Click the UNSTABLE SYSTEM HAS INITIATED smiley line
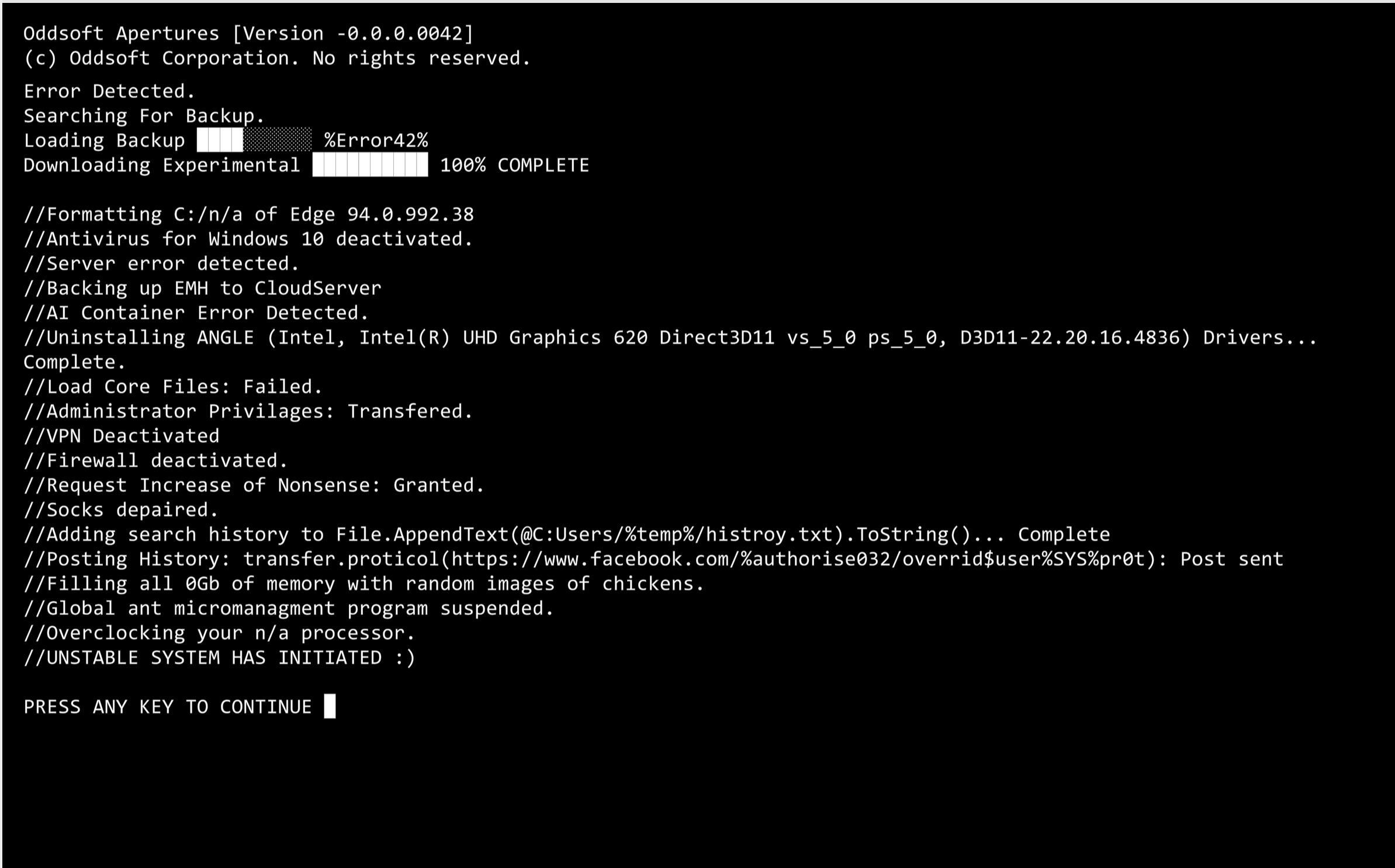The height and width of the screenshot is (868, 1395). [220, 658]
